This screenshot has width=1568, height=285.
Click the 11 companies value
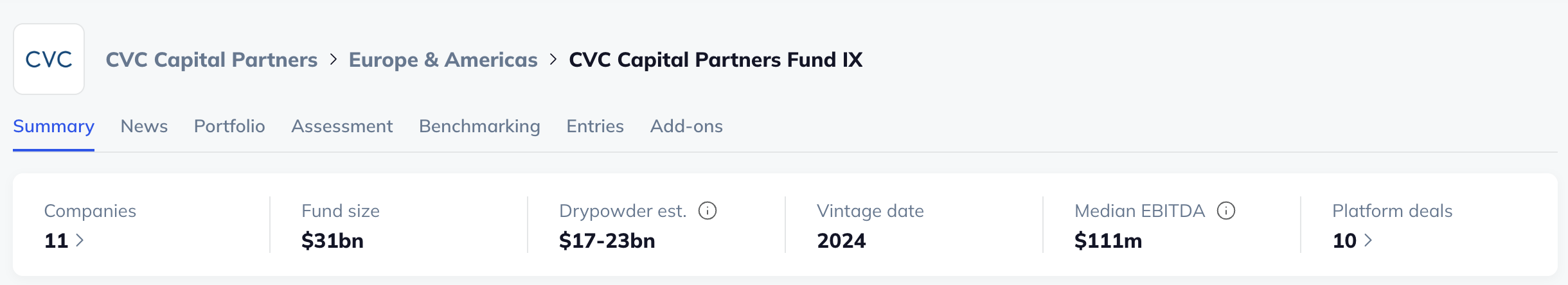pyautogui.click(x=56, y=241)
